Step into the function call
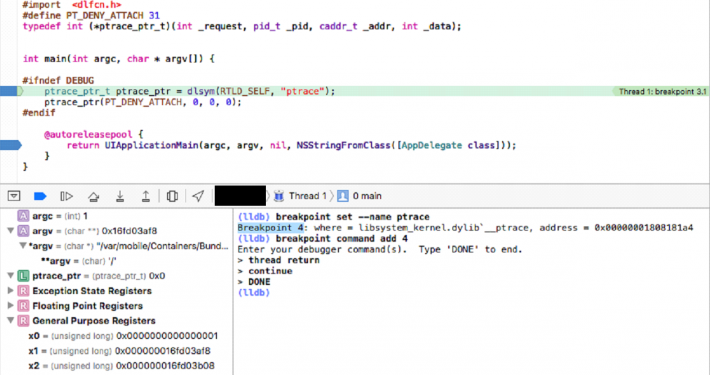The height and width of the screenshot is (375, 710). [120, 196]
